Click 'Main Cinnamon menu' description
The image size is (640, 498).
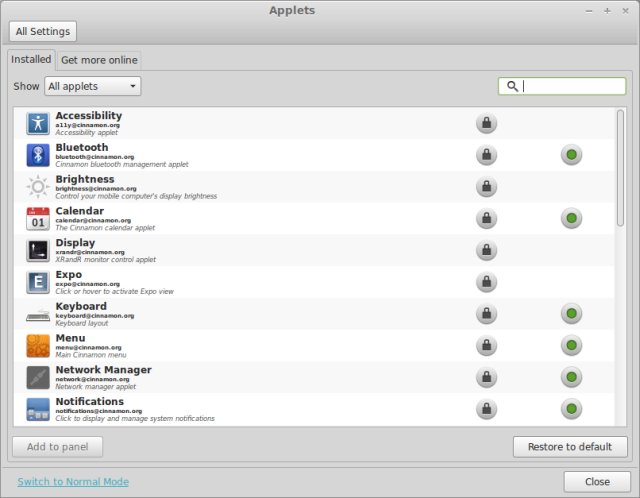(x=91, y=355)
